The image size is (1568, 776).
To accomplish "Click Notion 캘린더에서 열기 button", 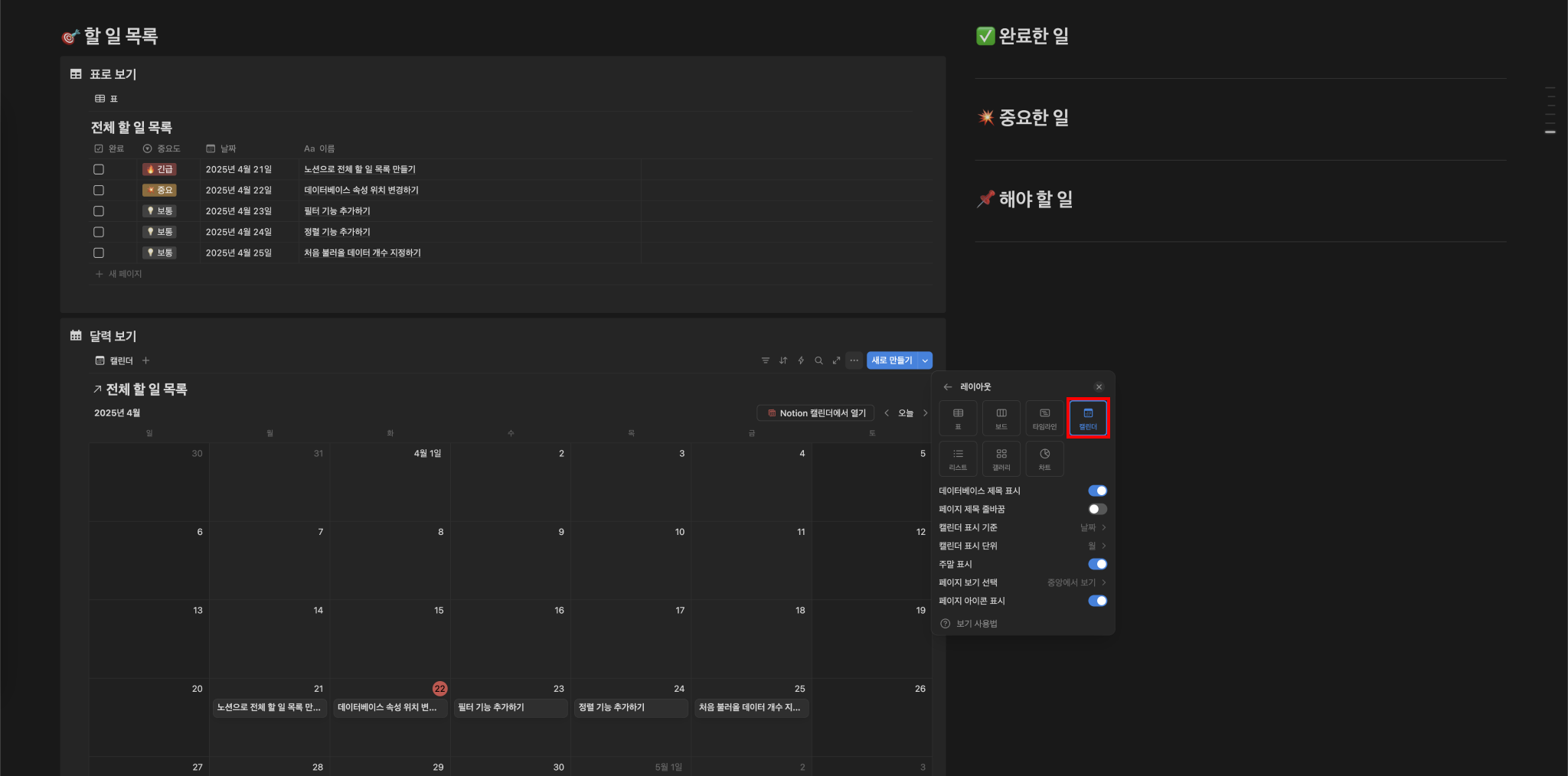I will coord(817,413).
